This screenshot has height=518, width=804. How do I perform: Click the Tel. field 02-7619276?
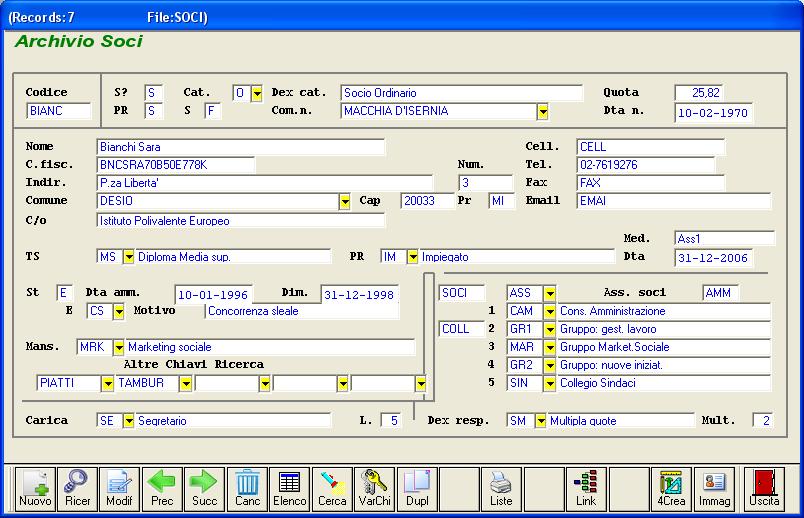tap(646, 165)
